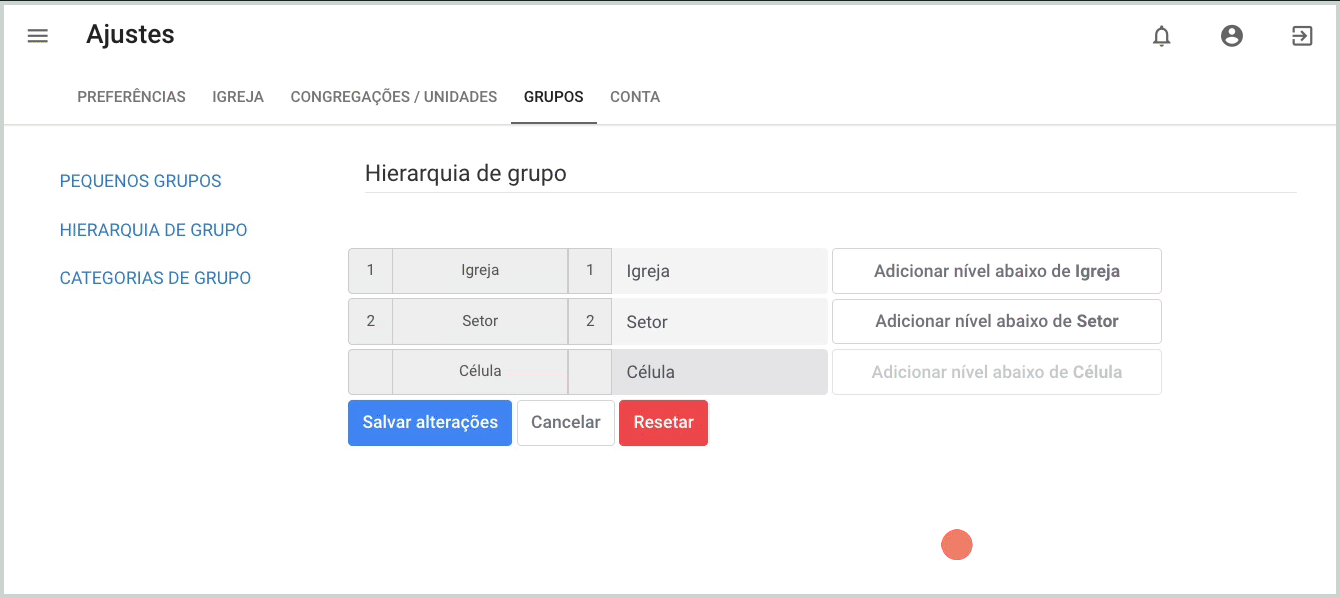This screenshot has width=1340, height=598.
Task: Edit the Igreja level name field
Action: point(720,271)
